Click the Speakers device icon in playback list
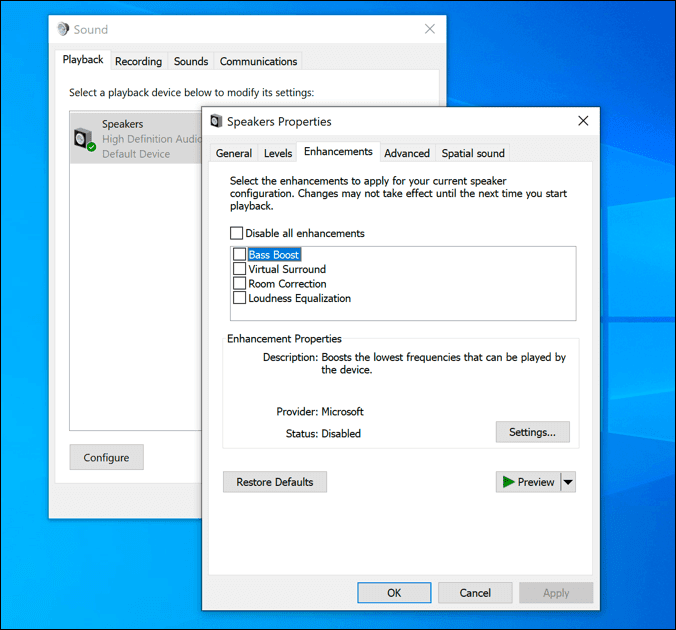Image resolution: width=676 pixels, height=630 pixels. click(x=84, y=139)
